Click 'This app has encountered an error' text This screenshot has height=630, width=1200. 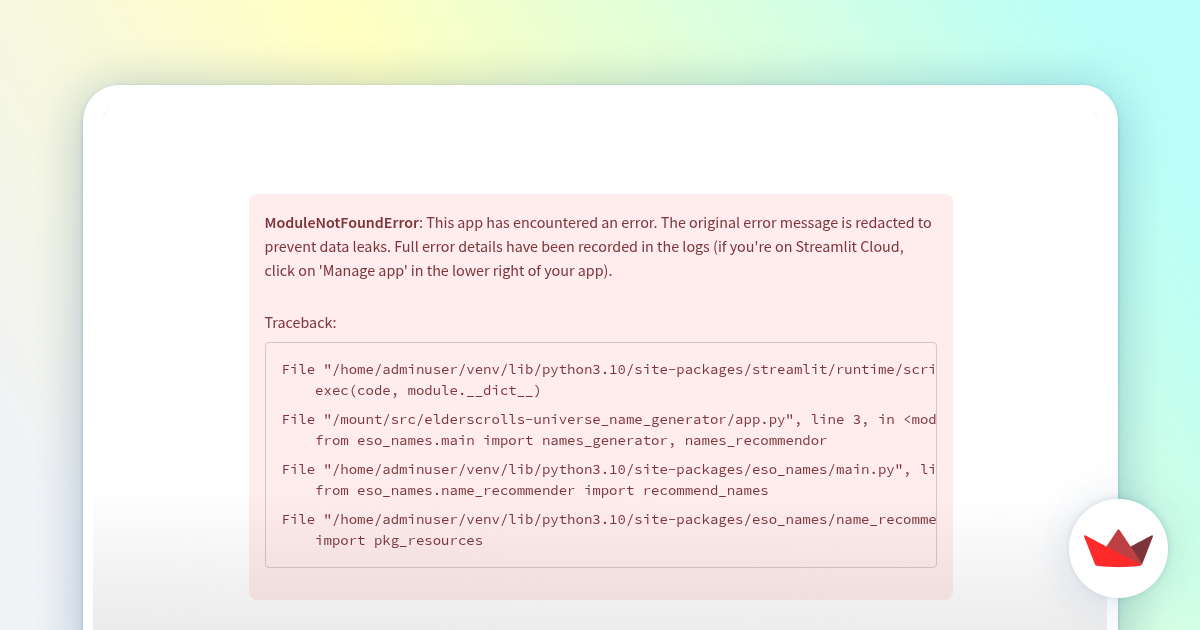pyautogui.click(x=541, y=222)
